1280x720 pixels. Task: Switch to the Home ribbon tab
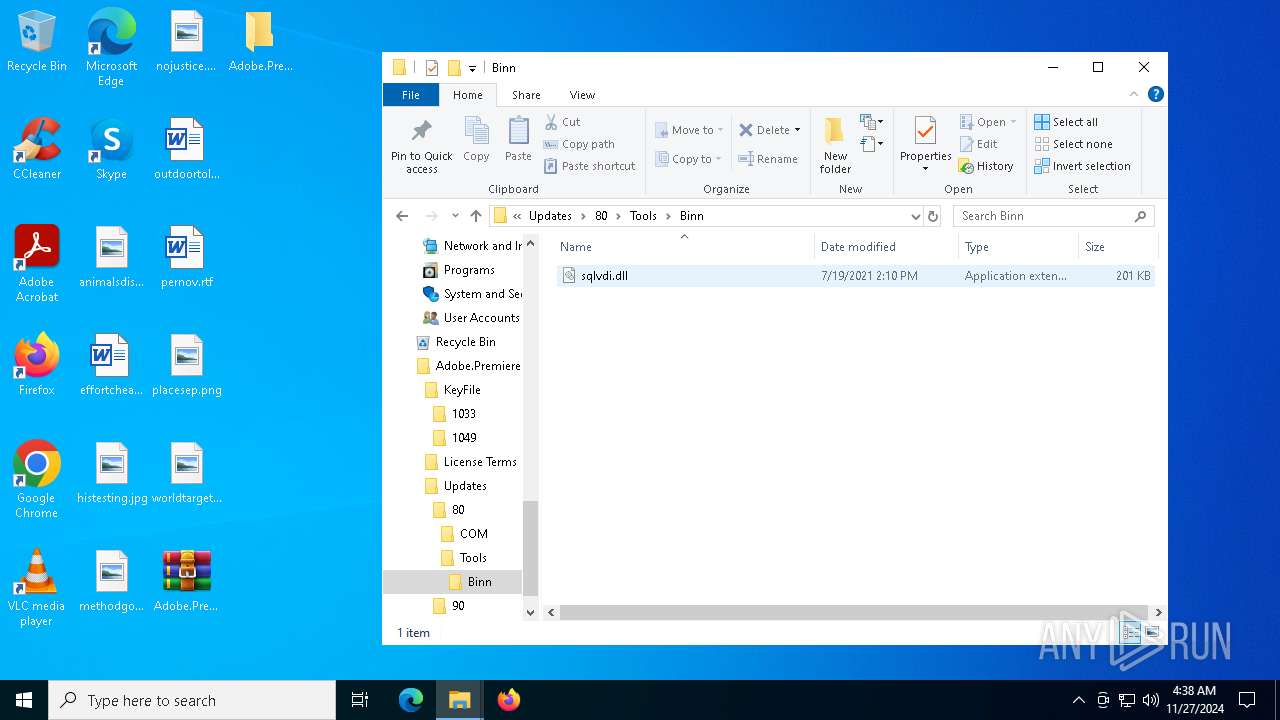pos(467,95)
